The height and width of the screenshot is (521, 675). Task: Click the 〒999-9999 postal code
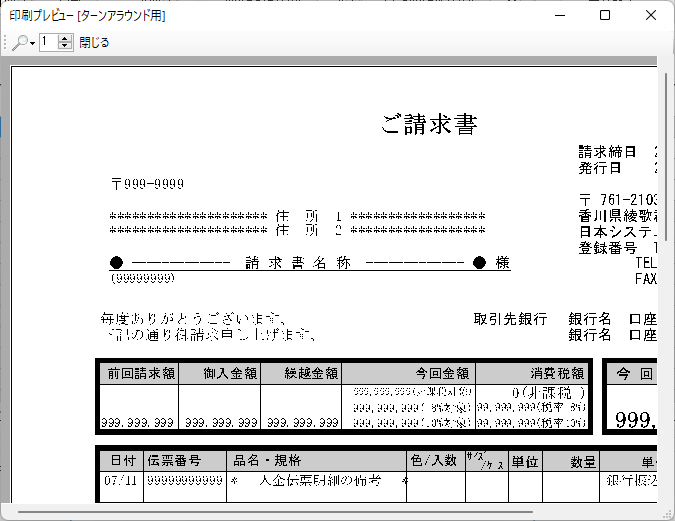(x=148, y=184)
